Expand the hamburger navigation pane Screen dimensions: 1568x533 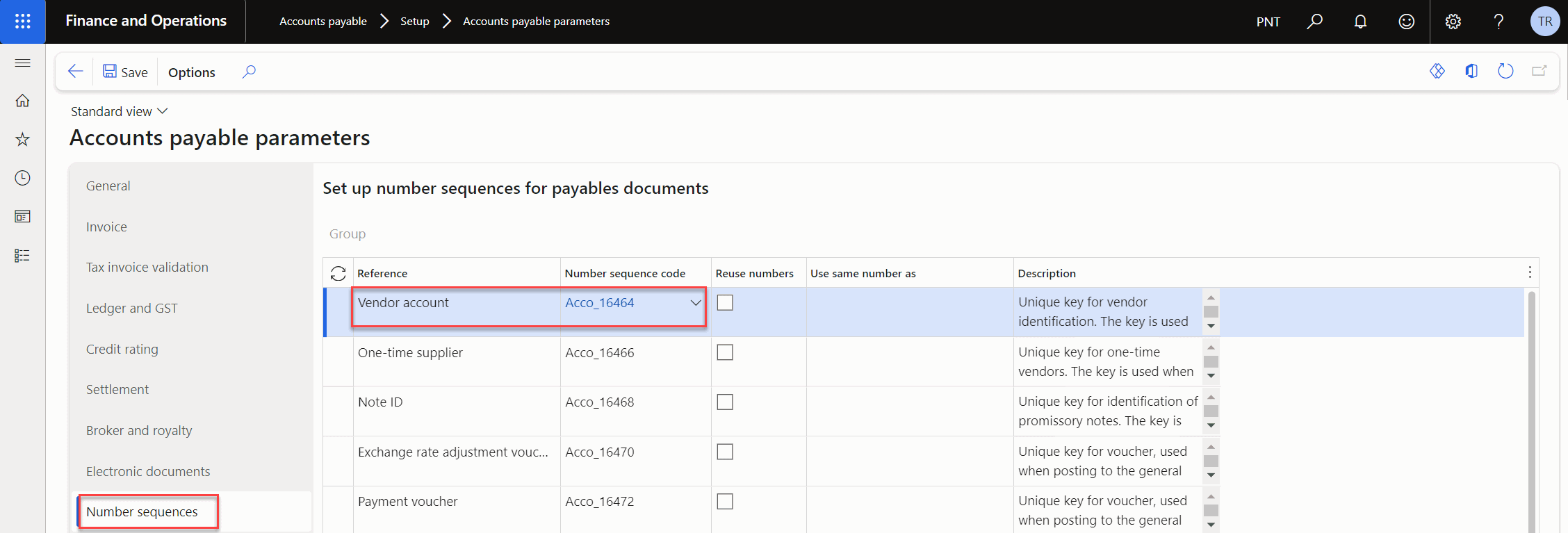22,63
